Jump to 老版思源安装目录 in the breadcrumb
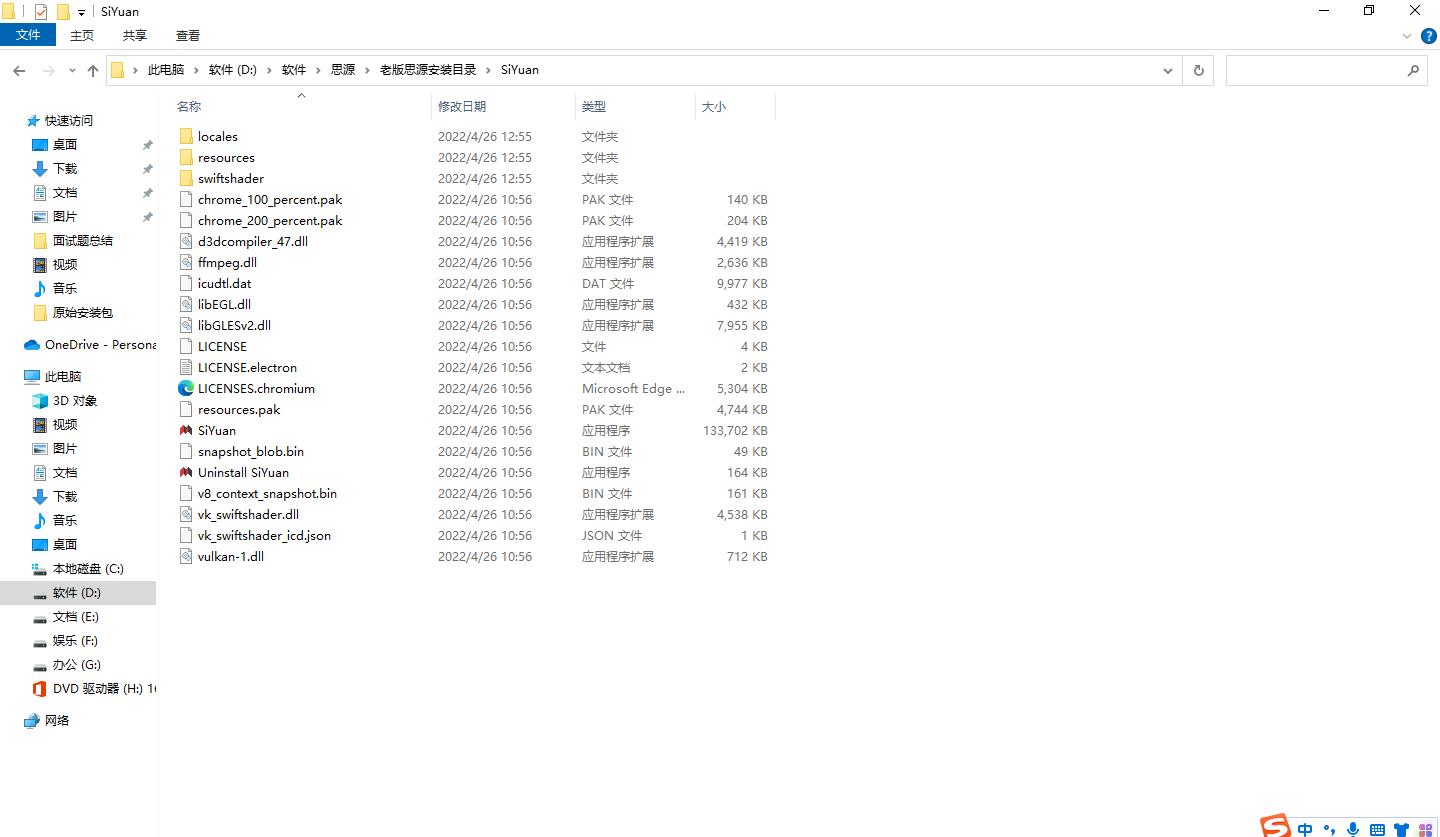1440x837 pixels. click(428, 70)
